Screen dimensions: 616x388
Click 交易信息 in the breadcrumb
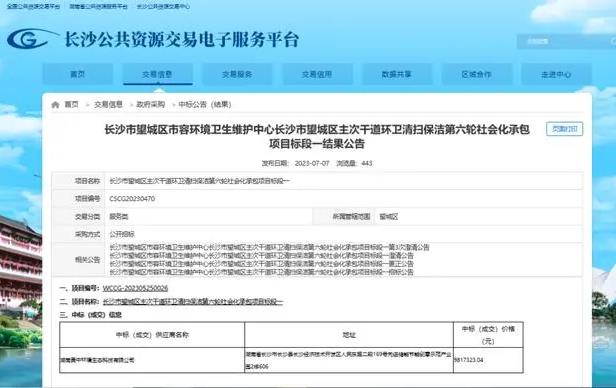108,104
